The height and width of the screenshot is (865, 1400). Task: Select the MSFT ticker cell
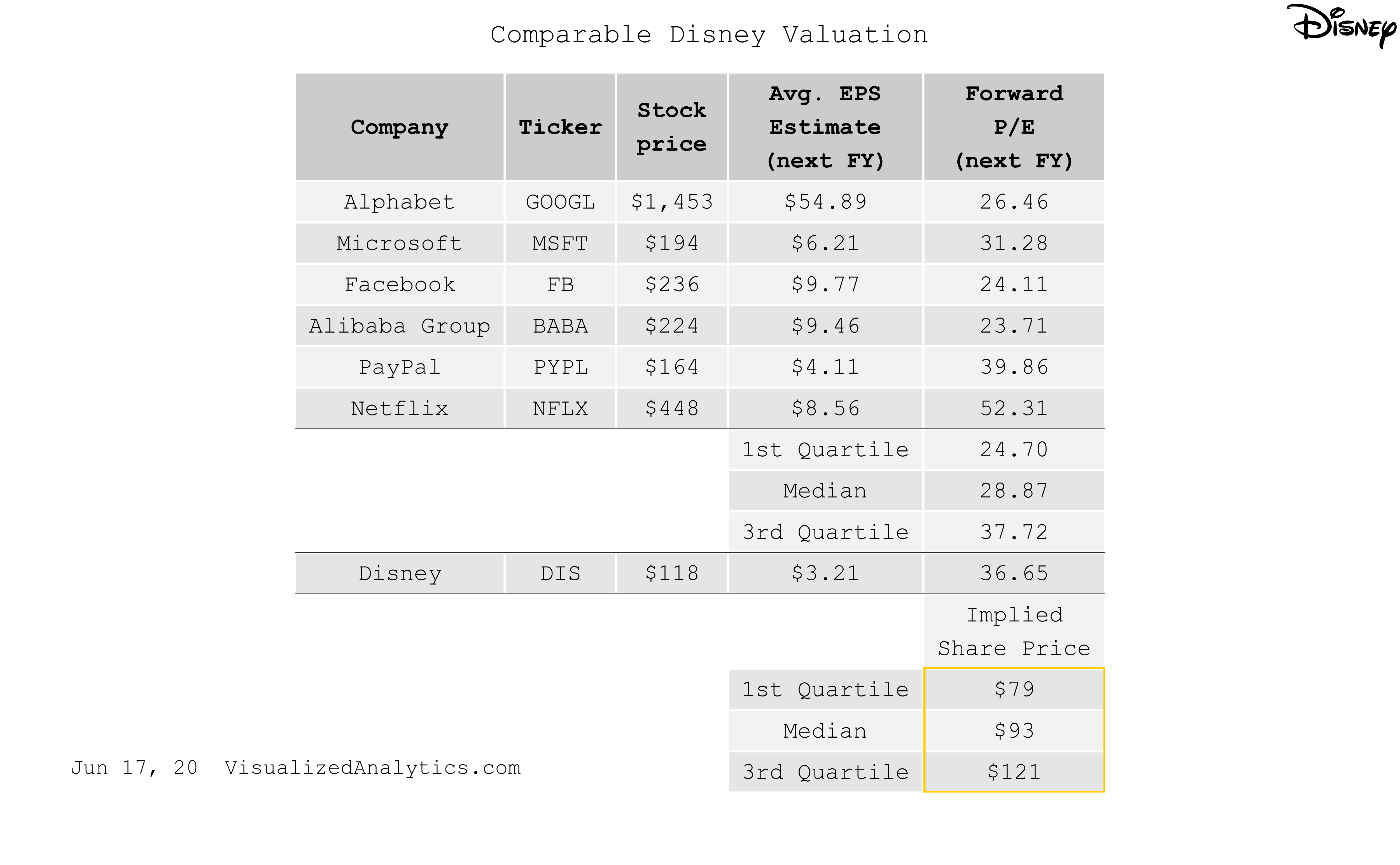[560, 244]
